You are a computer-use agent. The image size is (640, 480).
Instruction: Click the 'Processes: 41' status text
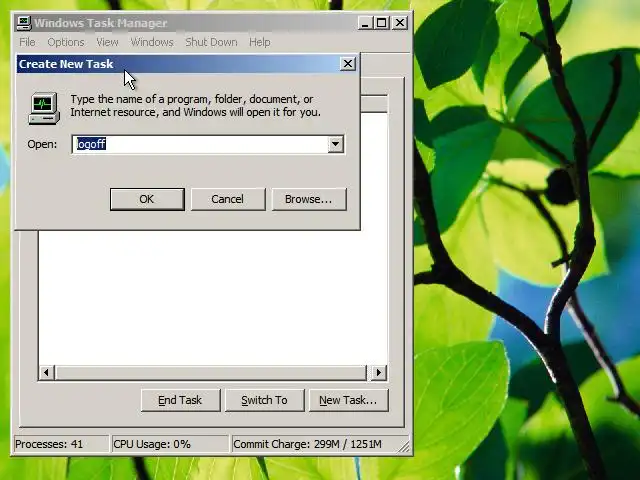tap(49, 444)
